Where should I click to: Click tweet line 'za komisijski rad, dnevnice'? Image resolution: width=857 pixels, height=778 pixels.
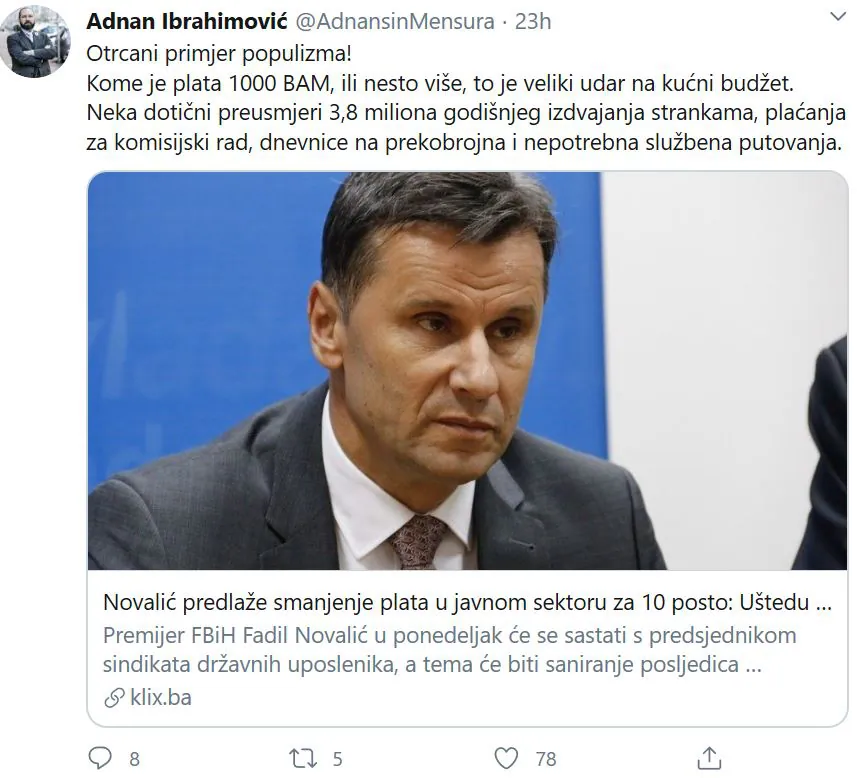coord(464,142)
